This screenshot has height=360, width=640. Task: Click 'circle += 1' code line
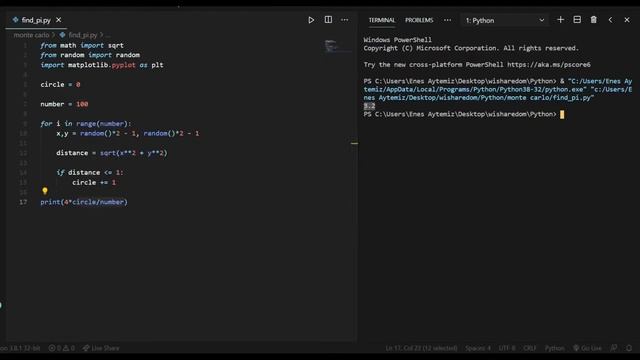(x=94, y=182)
